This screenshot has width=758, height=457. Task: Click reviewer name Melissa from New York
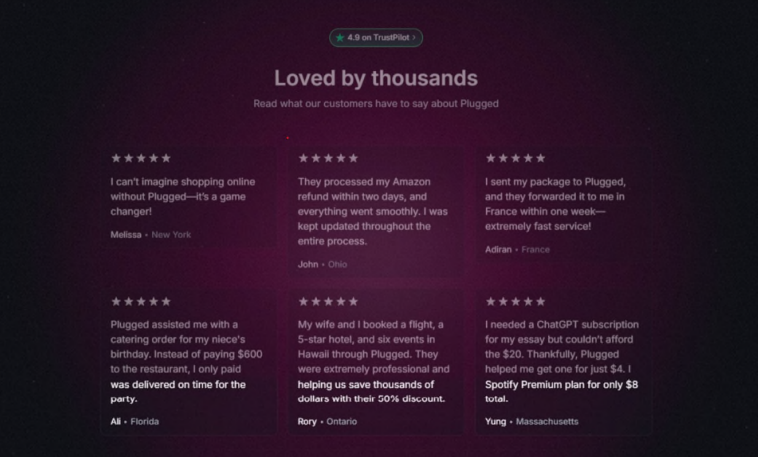pyautogui.click(x=126, y=235)
